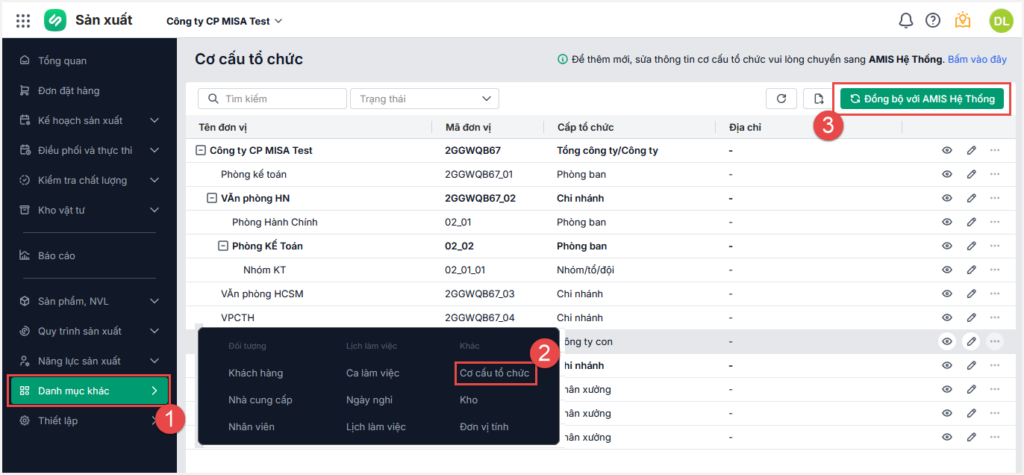Screen dimensions: 1024x475
Task: Click Đồng bộ với AMIS Hệ Thống button
Action: pyautogui.click(x=921, y=99)
